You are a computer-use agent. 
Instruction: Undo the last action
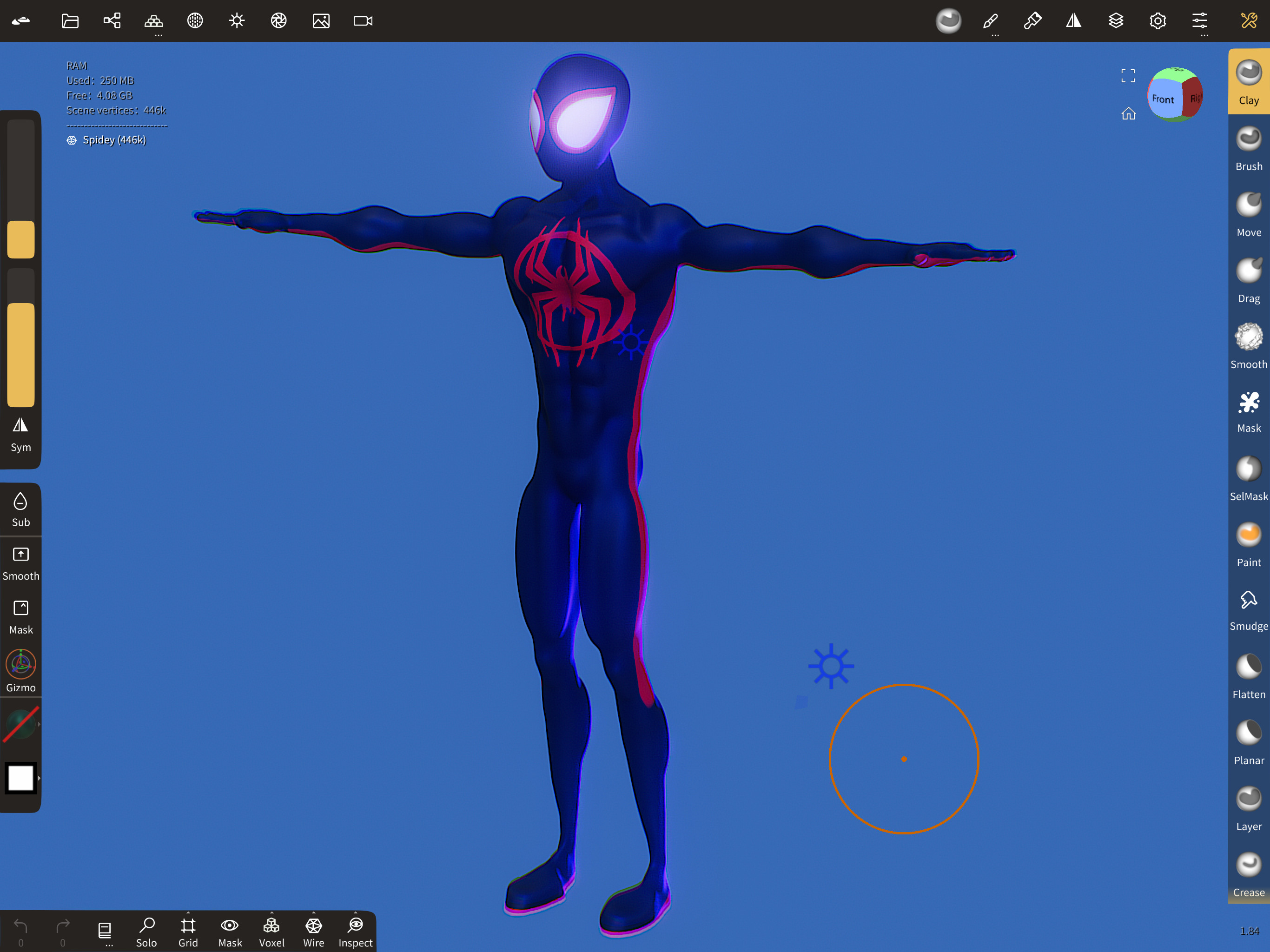[20, 932]
